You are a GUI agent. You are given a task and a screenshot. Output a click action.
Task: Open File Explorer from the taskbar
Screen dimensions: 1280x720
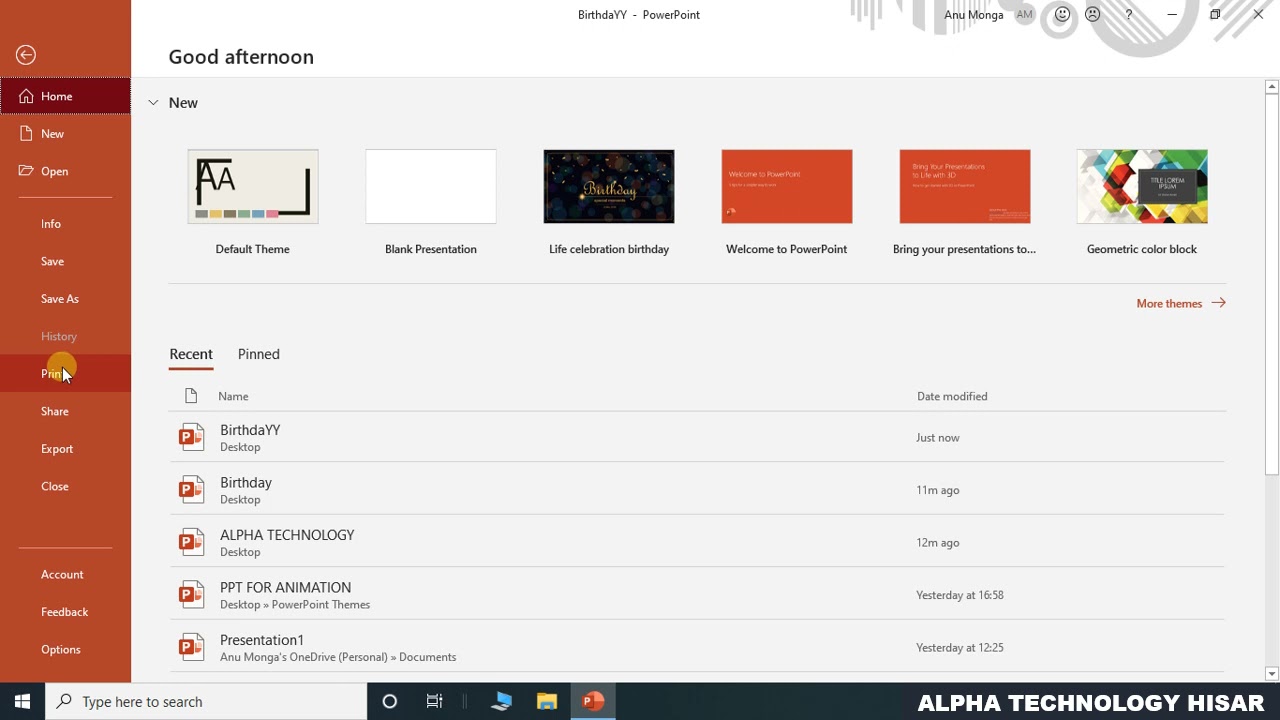click(x=546, y=701)
